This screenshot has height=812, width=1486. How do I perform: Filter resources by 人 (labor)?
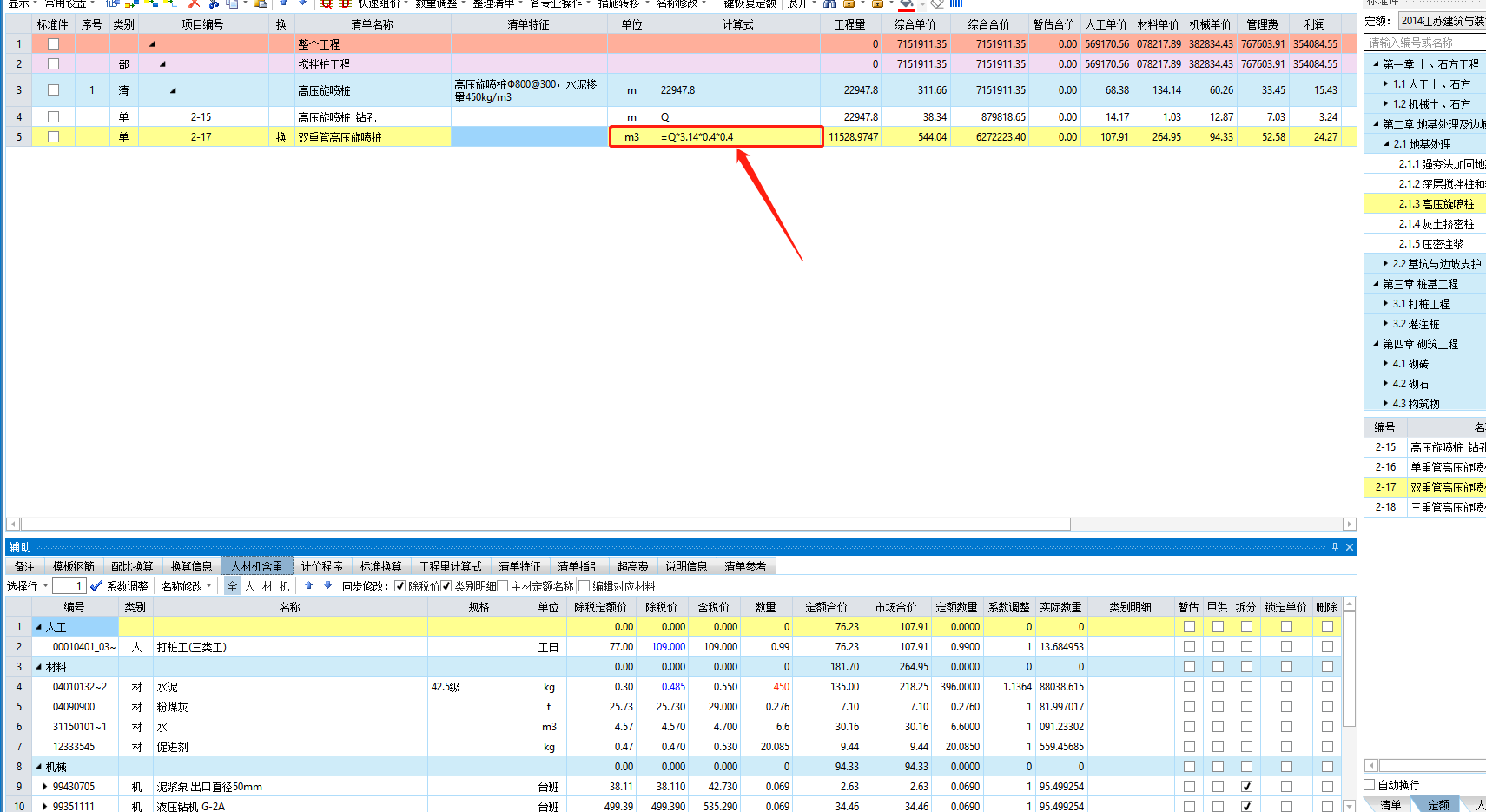(x=249, y=586)
